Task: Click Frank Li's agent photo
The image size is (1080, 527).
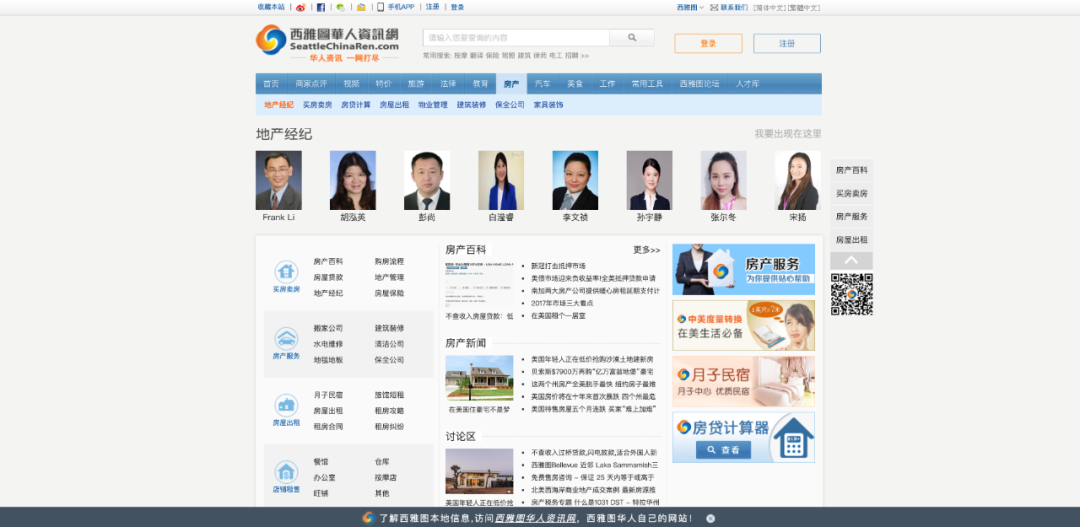Action: coord(278,181)
